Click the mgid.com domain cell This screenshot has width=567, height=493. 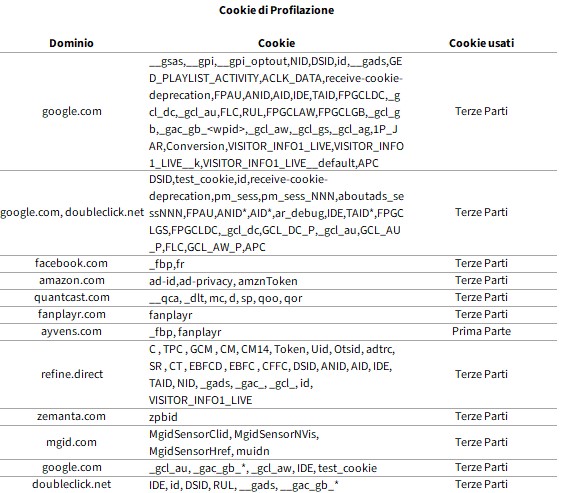coord(71,442)
